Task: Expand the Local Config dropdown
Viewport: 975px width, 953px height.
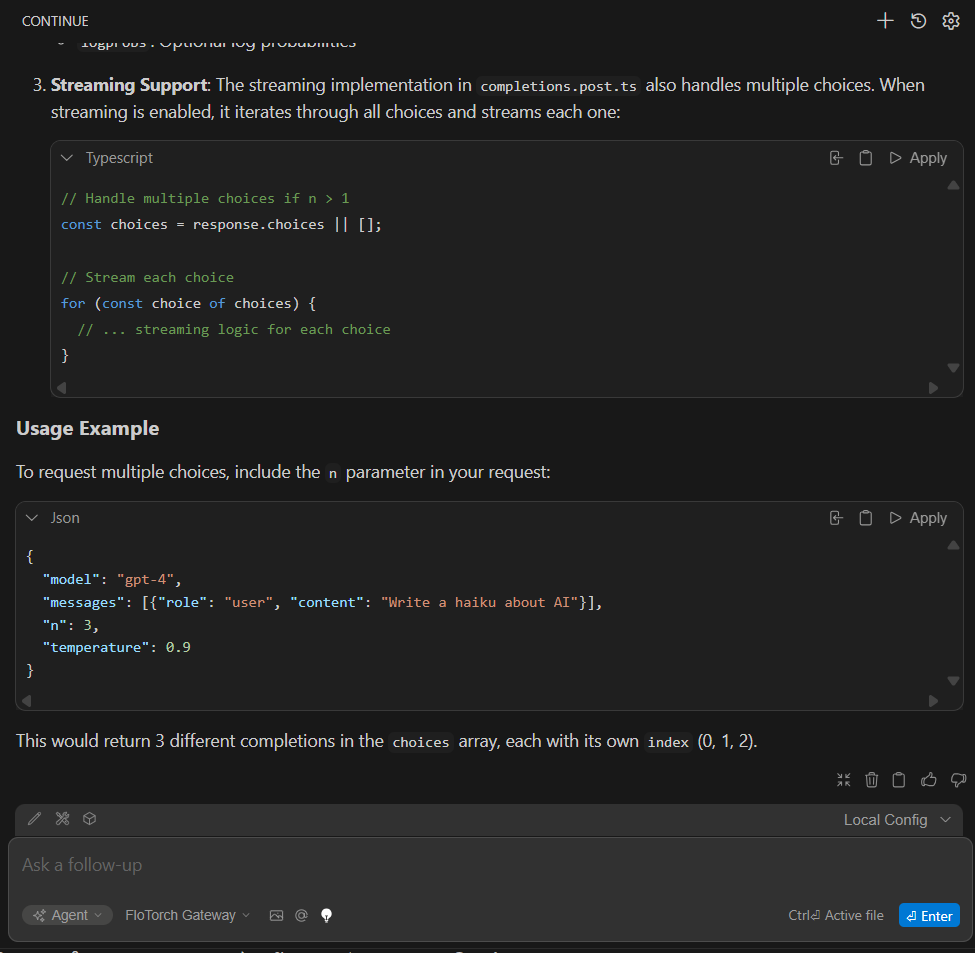Action: click(x=898, y=820)
